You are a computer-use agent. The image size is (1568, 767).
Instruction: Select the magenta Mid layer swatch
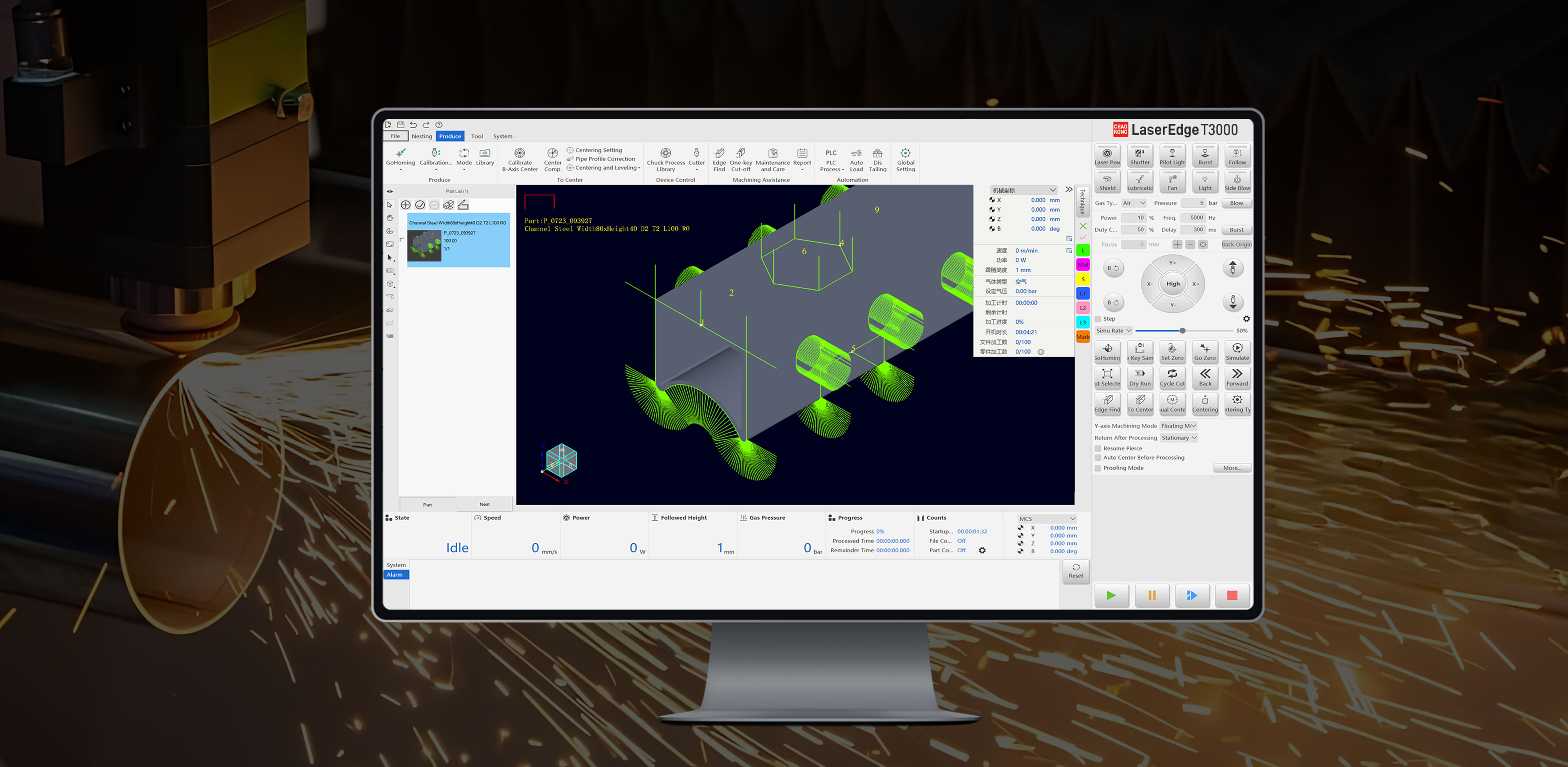(1083, 265)
